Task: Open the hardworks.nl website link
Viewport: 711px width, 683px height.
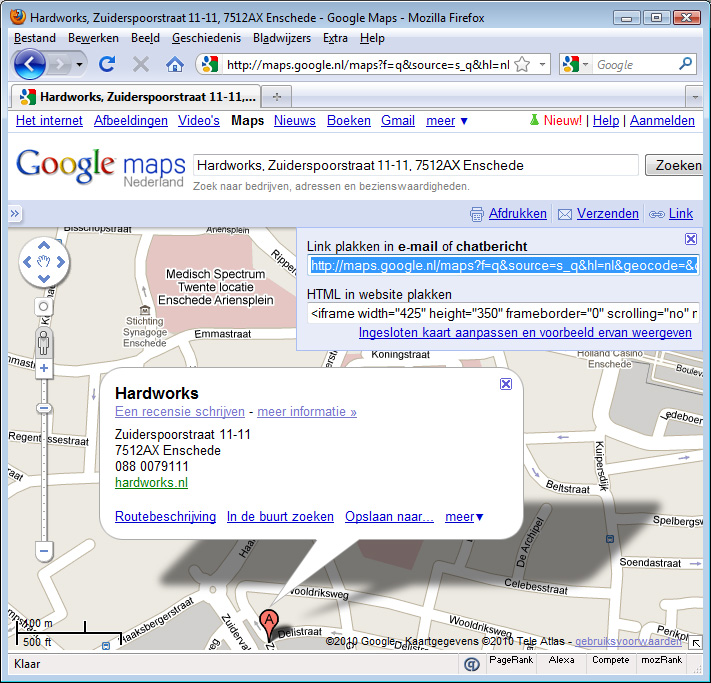Action: point(151,483)
